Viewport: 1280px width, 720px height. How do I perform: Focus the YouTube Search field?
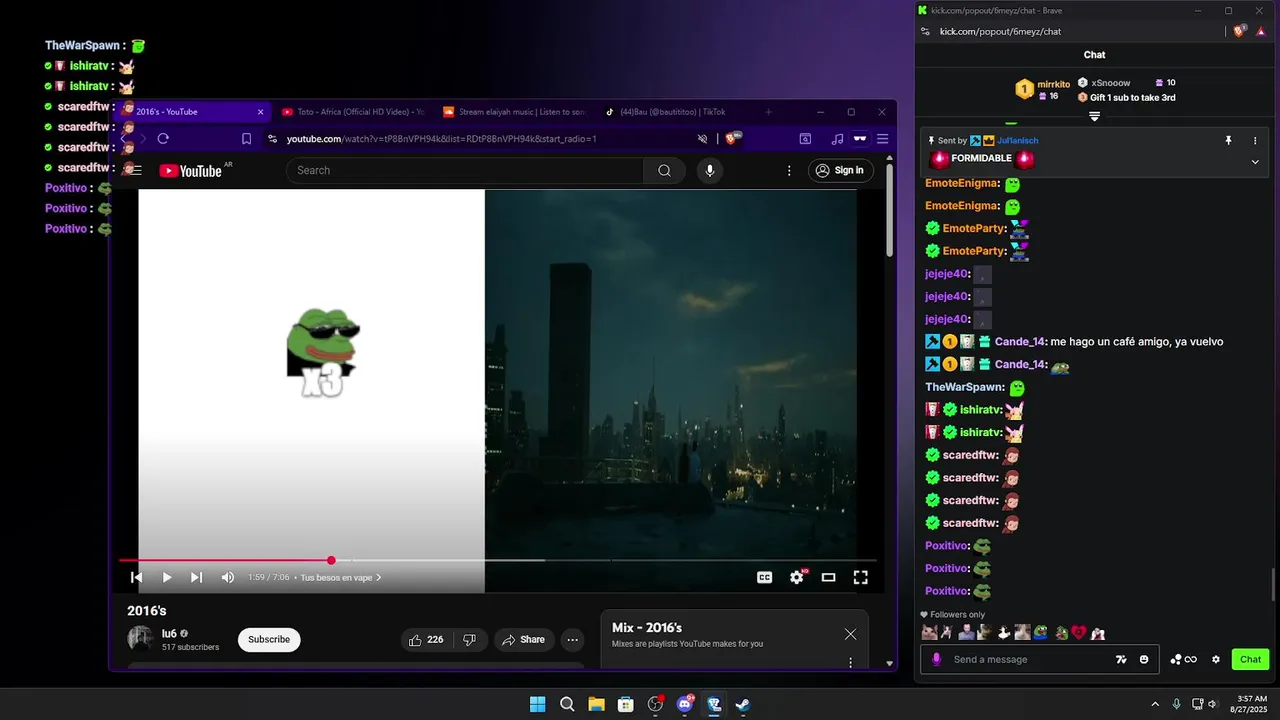(465, 170)
